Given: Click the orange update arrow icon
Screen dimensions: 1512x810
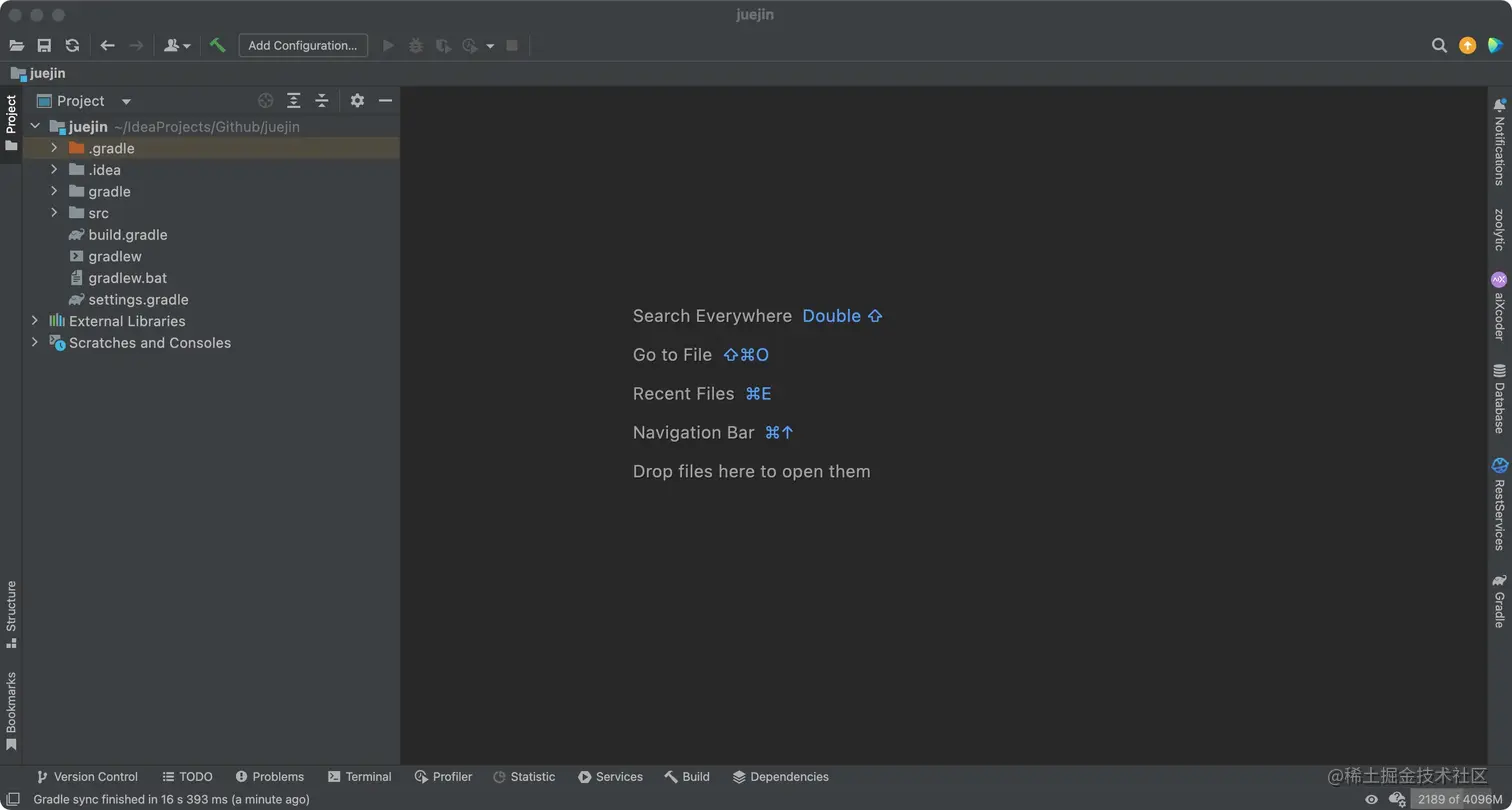Looking at the screenshot, I should coord(1467,45).
